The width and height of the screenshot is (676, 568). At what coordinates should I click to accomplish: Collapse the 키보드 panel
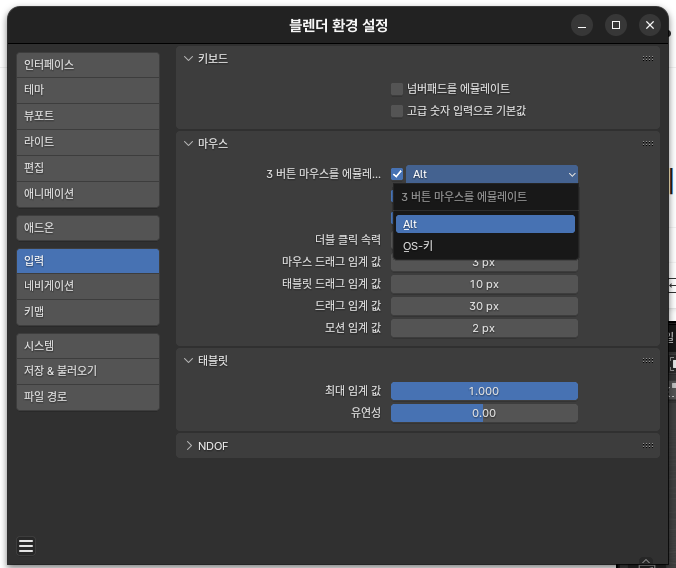click(188, 59)
